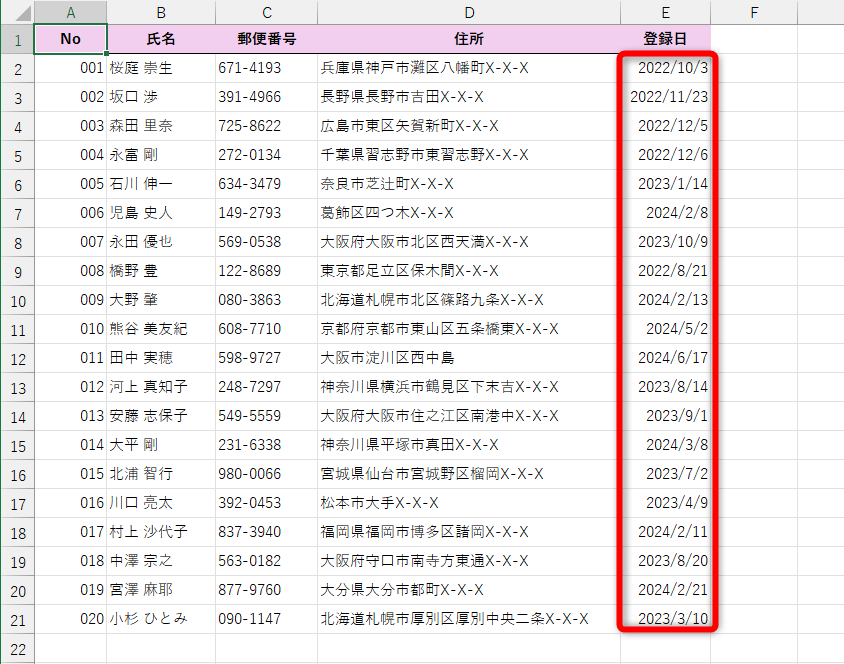The image size is (844, 664).
Task: Click the 住所 header cell
Action: point(469,38)
